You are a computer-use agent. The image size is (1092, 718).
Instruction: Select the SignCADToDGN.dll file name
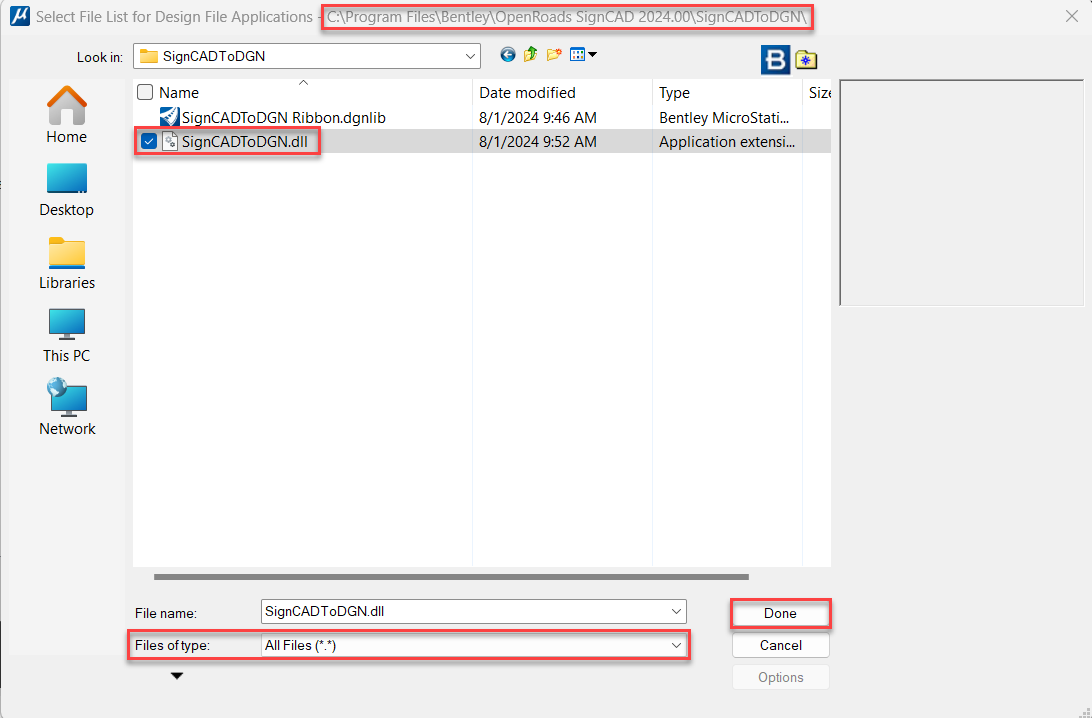[x=244, y=141]
